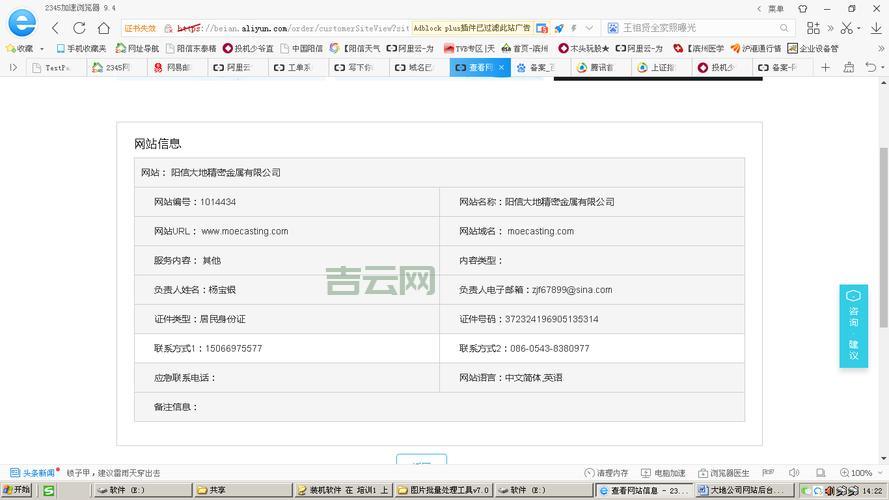Screen dimensions: 889x500
Task: Open 投机少爷直 bookmark
Action: 248,48
